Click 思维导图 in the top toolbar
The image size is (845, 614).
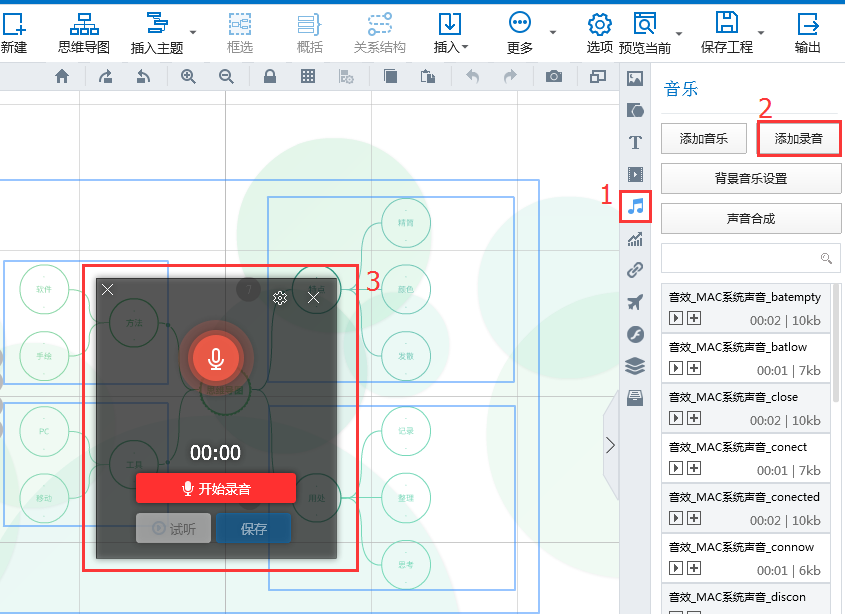(x=84, y=32)
